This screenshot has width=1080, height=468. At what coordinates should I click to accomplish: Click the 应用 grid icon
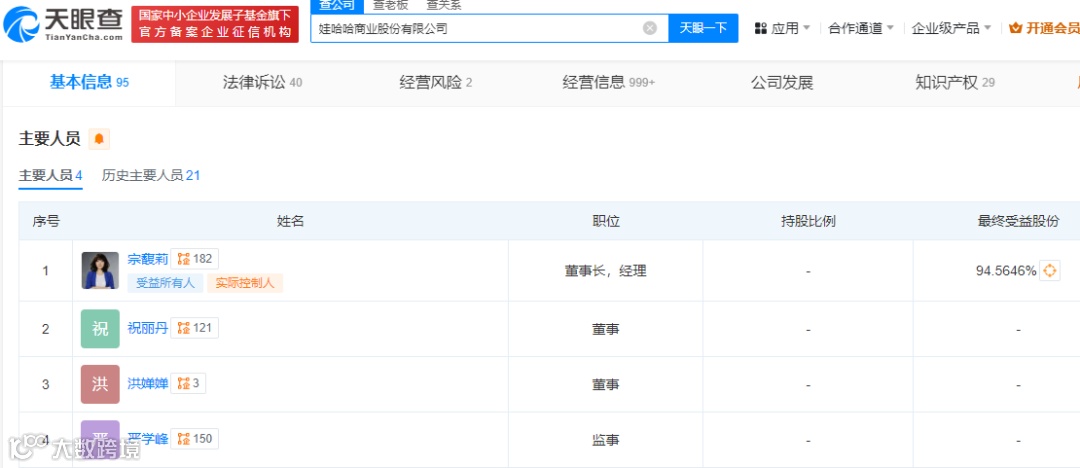761,28
